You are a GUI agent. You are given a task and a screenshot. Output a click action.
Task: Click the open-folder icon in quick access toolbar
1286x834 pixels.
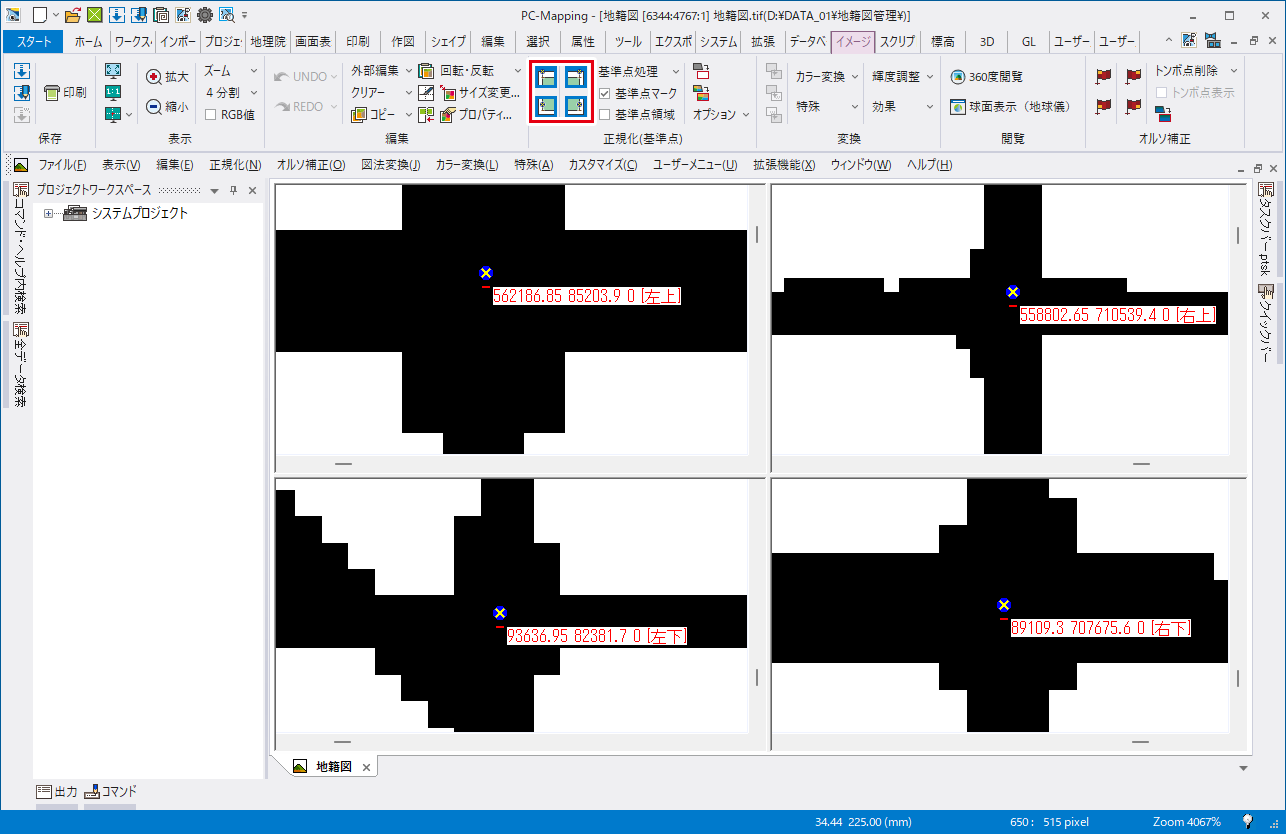pos(73,15)
